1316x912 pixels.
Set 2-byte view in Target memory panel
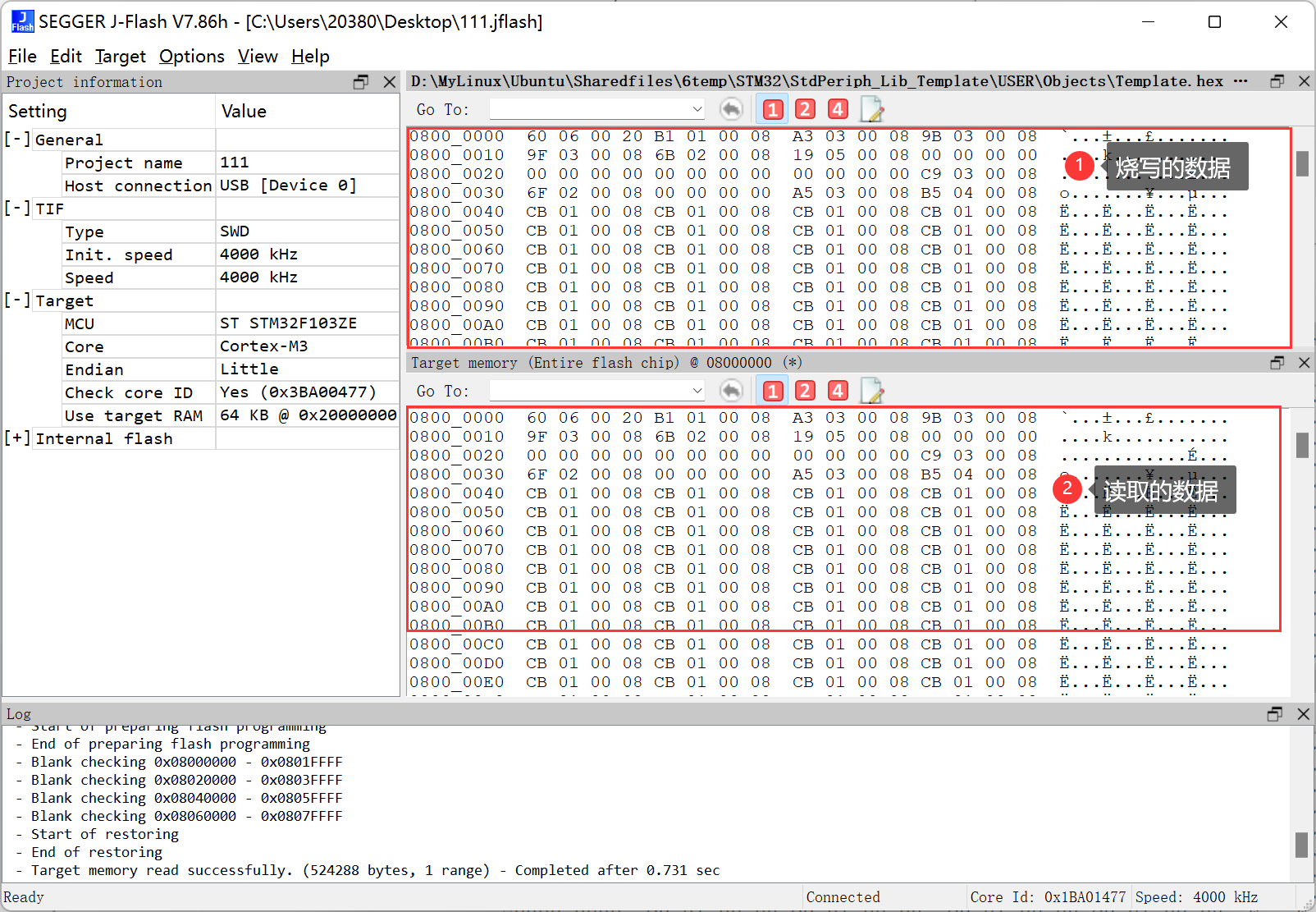tap(805, 391)
